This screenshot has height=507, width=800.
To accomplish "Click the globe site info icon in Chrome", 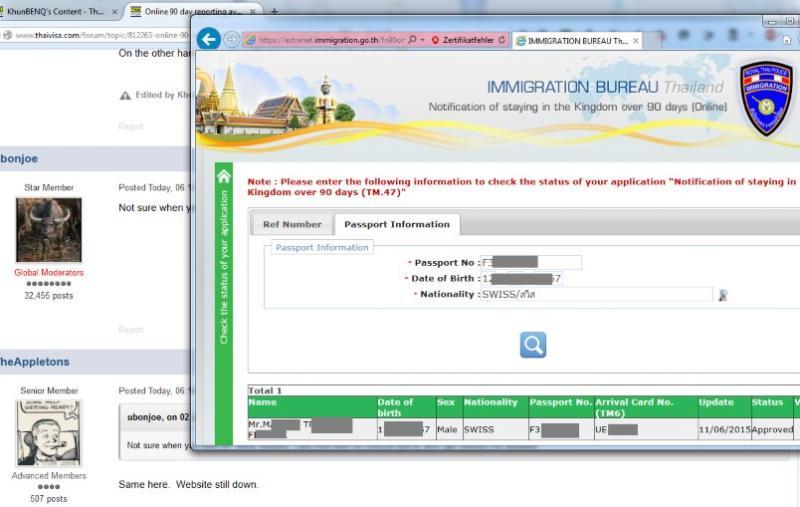I will coord(7,35).
